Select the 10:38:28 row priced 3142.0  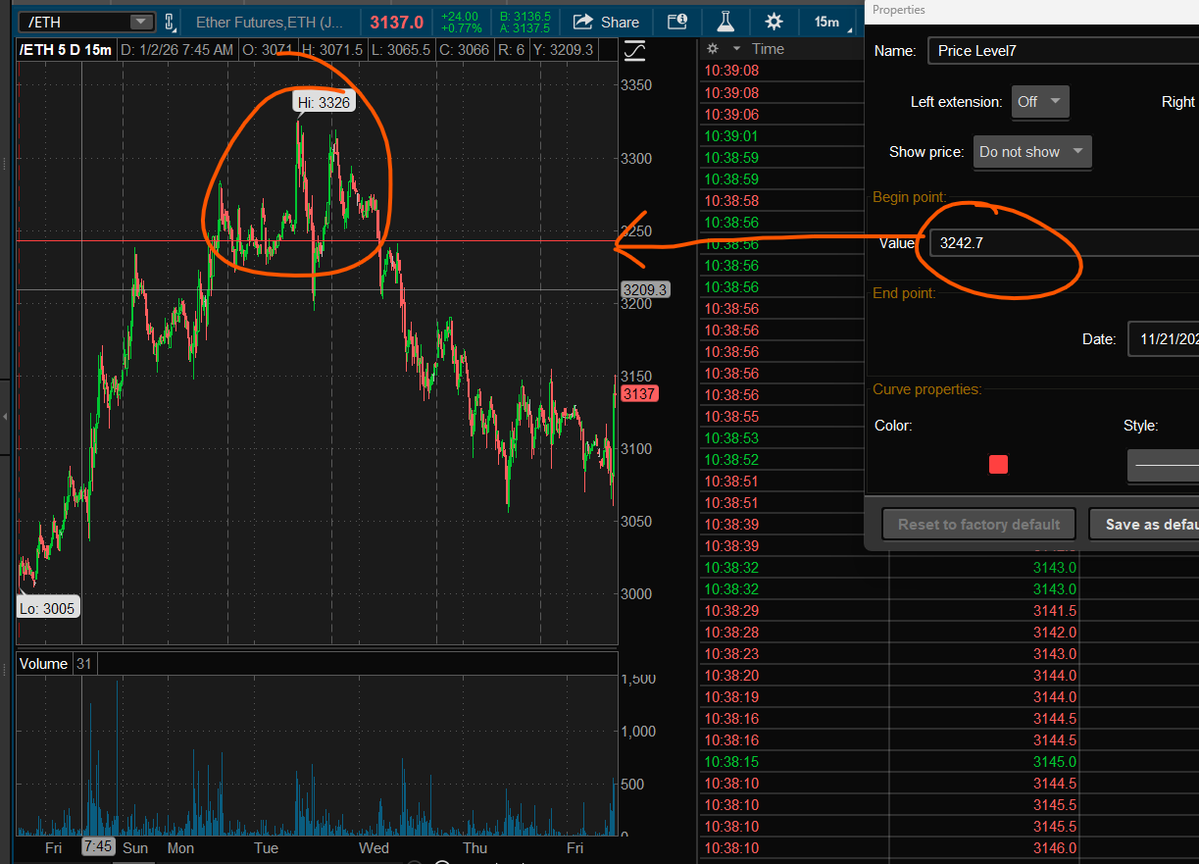pos(949,632)
